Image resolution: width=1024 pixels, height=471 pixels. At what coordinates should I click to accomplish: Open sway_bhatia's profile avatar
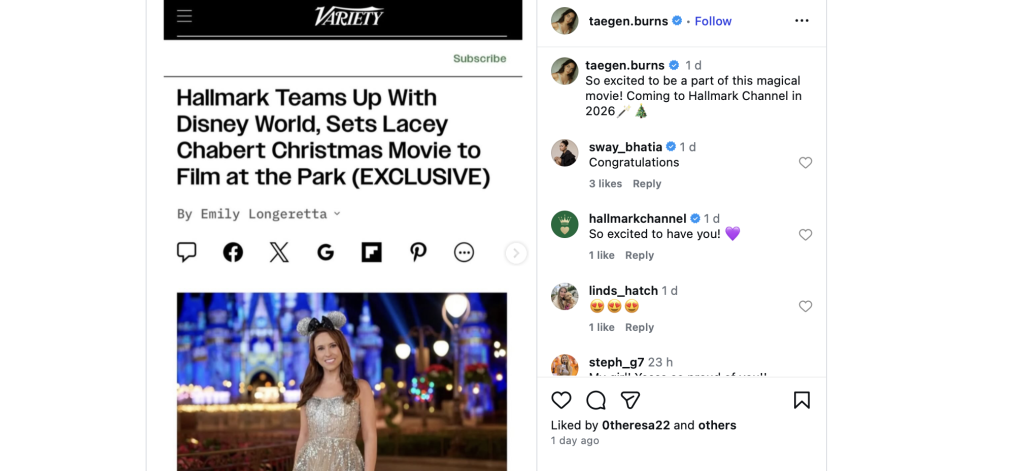point(565,153)
